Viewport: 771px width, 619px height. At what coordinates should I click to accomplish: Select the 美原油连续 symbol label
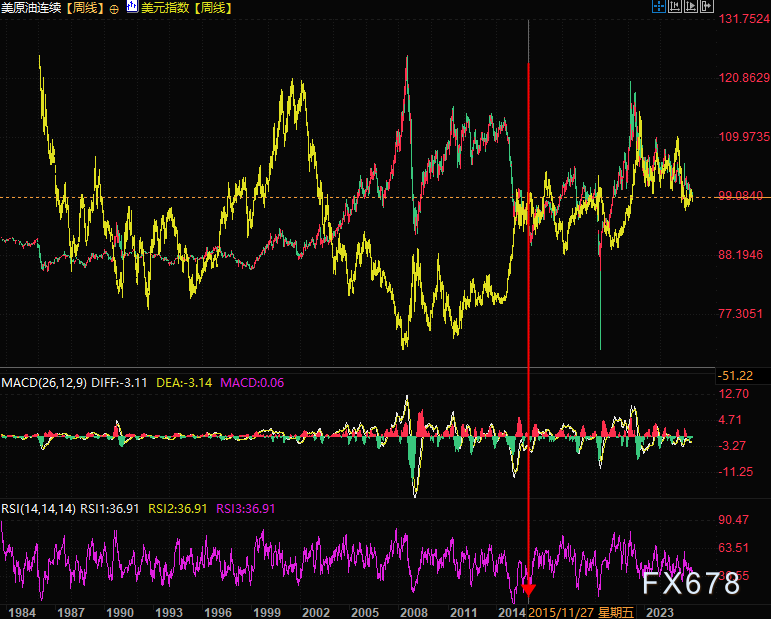(x=33, y=8)
